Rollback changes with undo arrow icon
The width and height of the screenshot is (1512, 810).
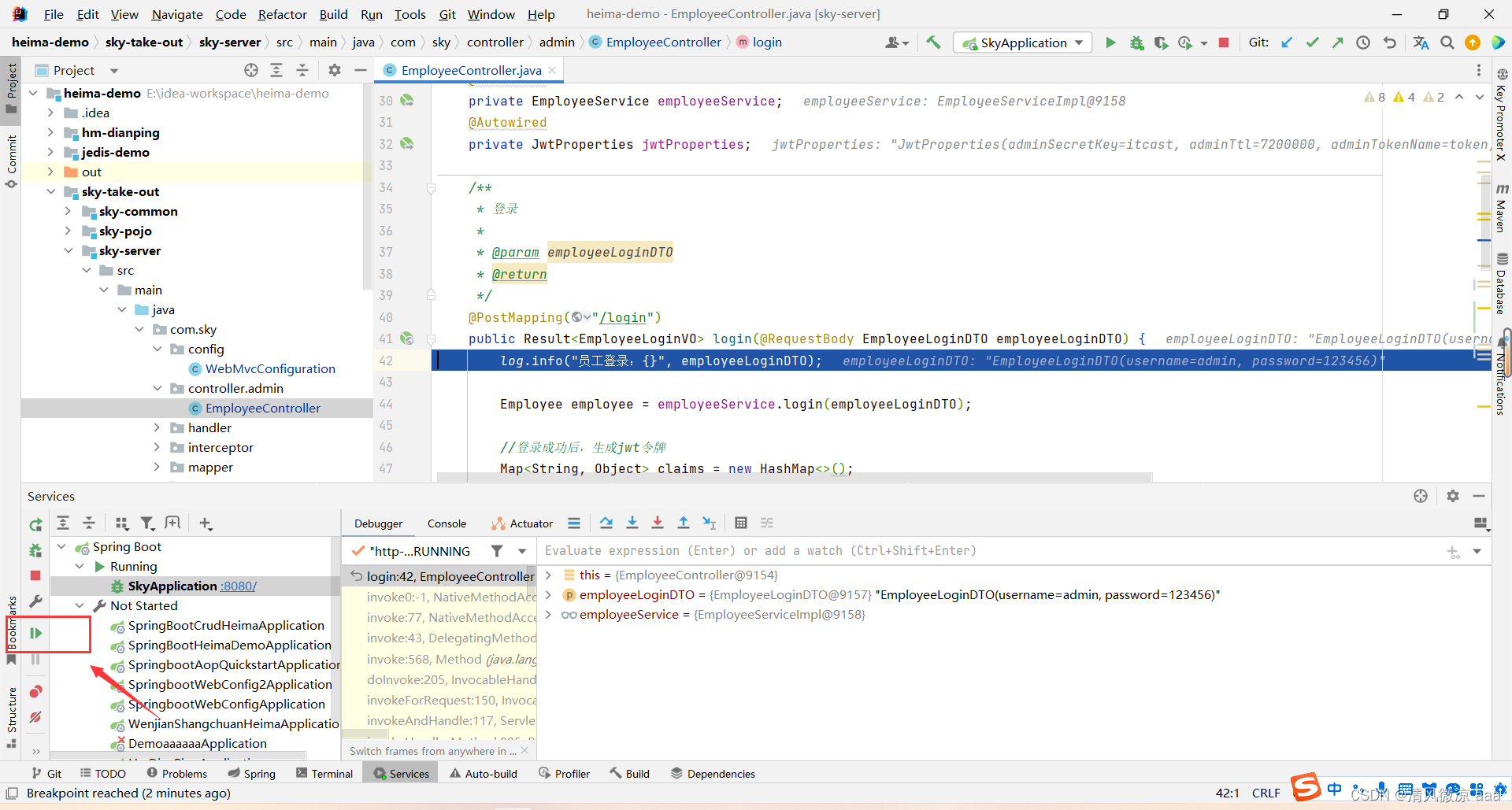pyautogui.click(x=1390, y=43)
